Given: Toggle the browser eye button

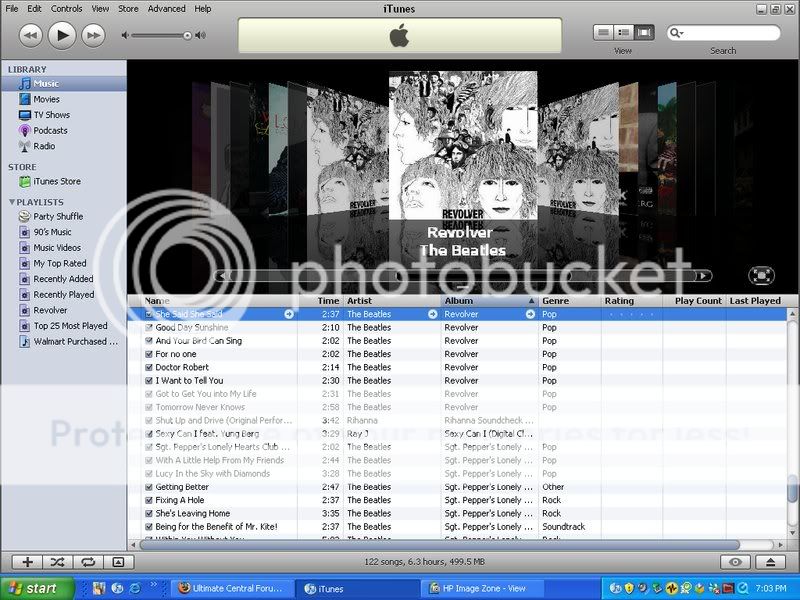Looking at the screenshot, I should (735, 562).
